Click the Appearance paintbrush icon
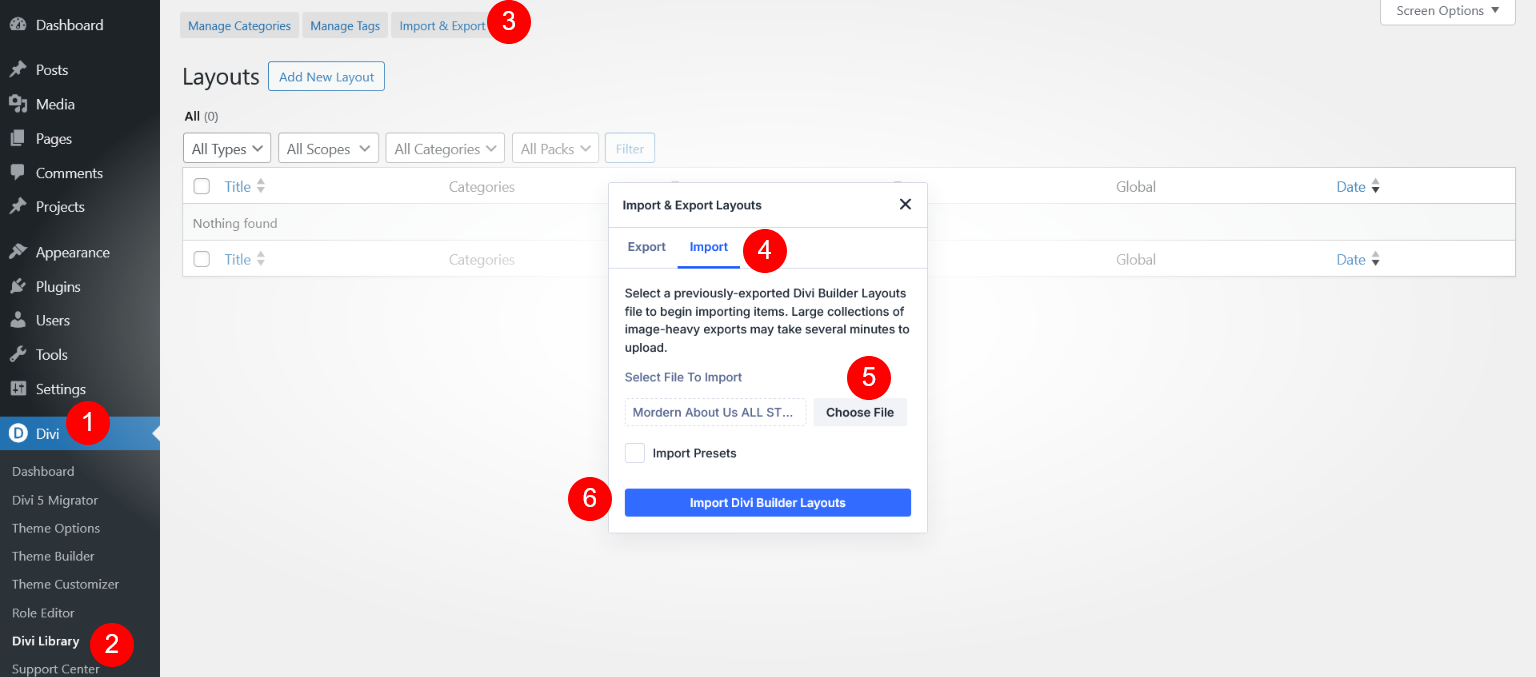1536x677 pixels. tap(18, 252)
